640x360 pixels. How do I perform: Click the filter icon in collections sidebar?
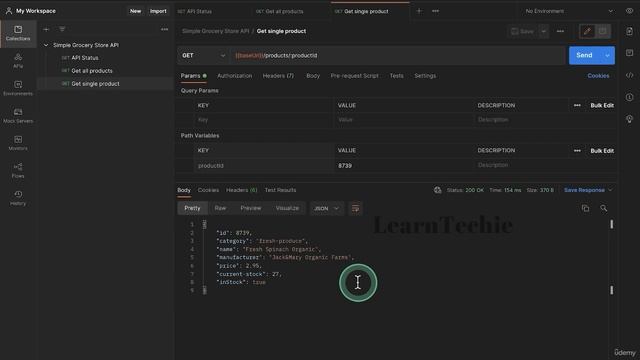pos(62,29)
